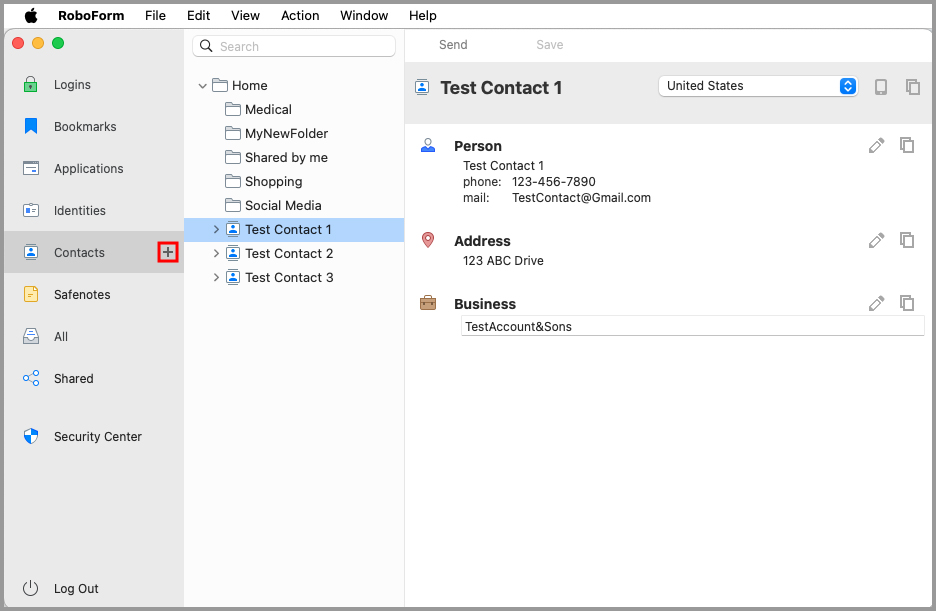Image resolution: width=936 pixels, height=611 pixels.
Task: Click the TestAccount&Sons business field
Action: [692, 326]
